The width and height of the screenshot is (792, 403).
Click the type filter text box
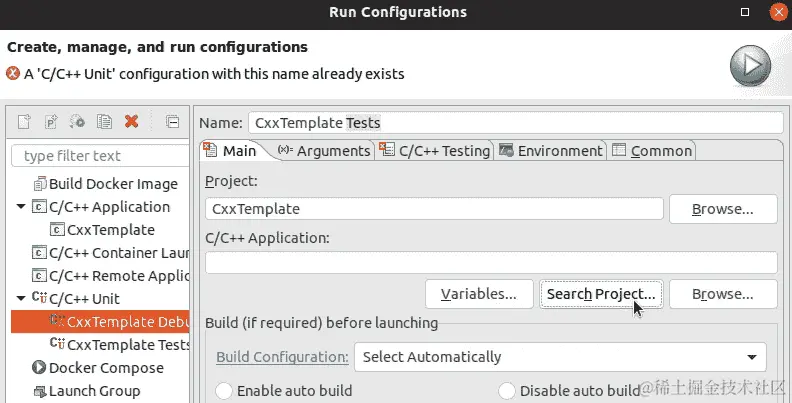click(x=100, y=156)
